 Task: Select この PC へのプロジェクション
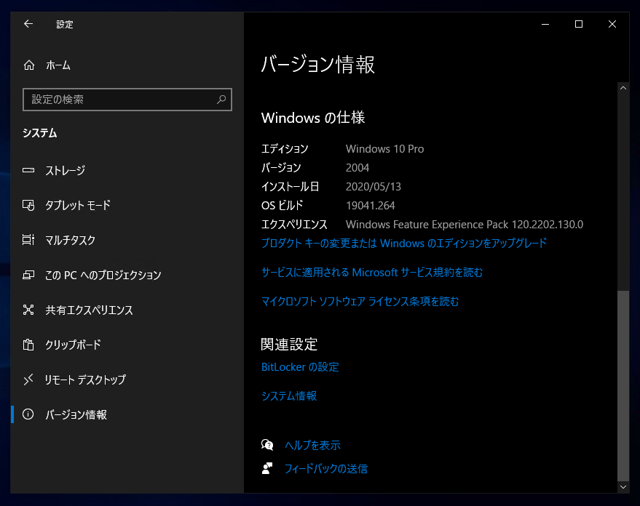tap(103, 275)
